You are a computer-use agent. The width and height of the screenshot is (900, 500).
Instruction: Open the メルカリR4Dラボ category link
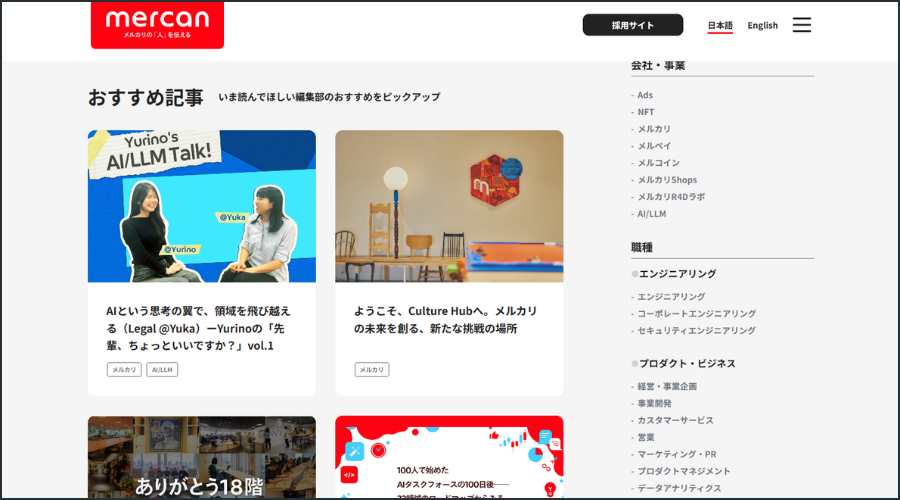click(671, 197)
